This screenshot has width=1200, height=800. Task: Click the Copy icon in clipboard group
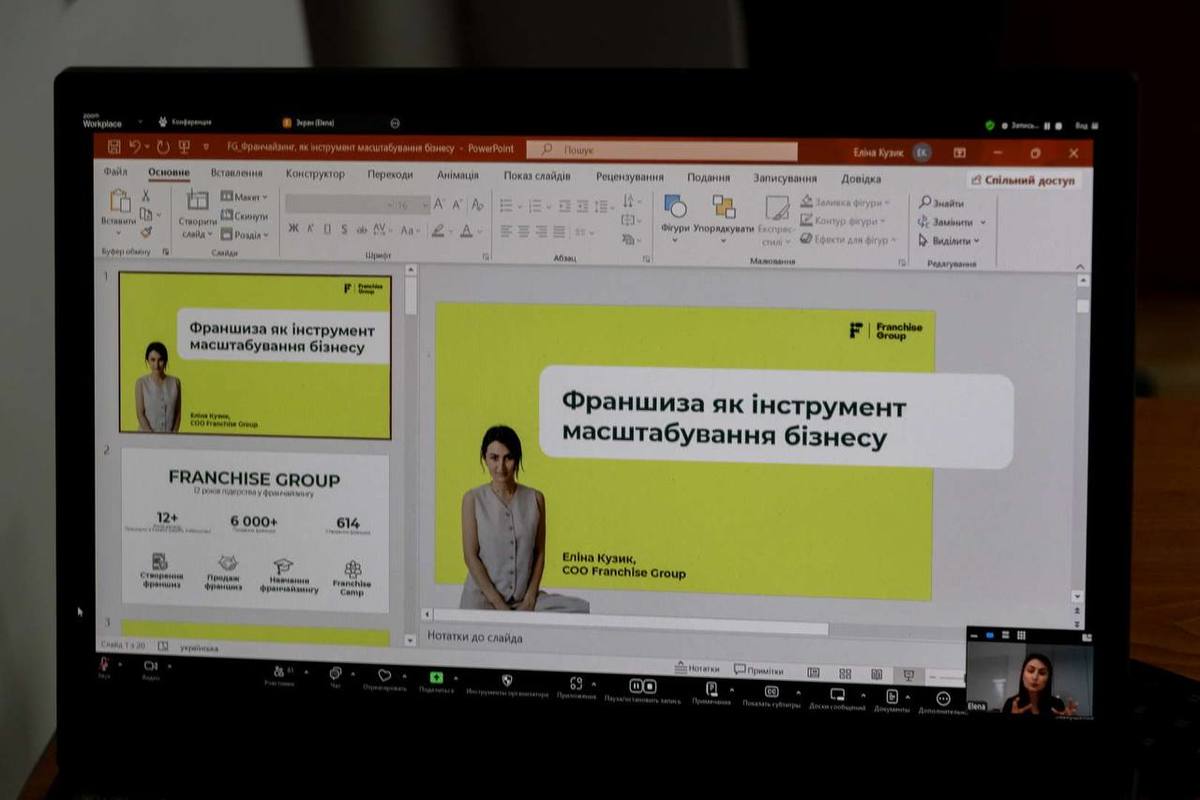click(x=146, y=214)
